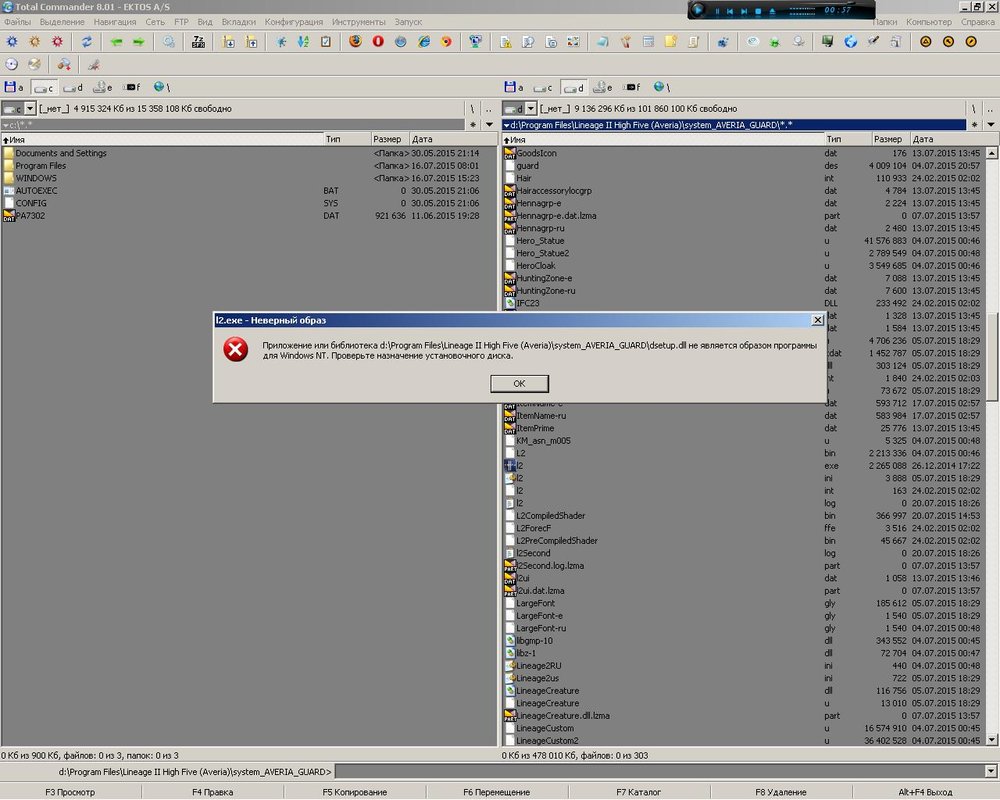Click the blue refresh arrows toolbar icon

click(x=87, y=42)
